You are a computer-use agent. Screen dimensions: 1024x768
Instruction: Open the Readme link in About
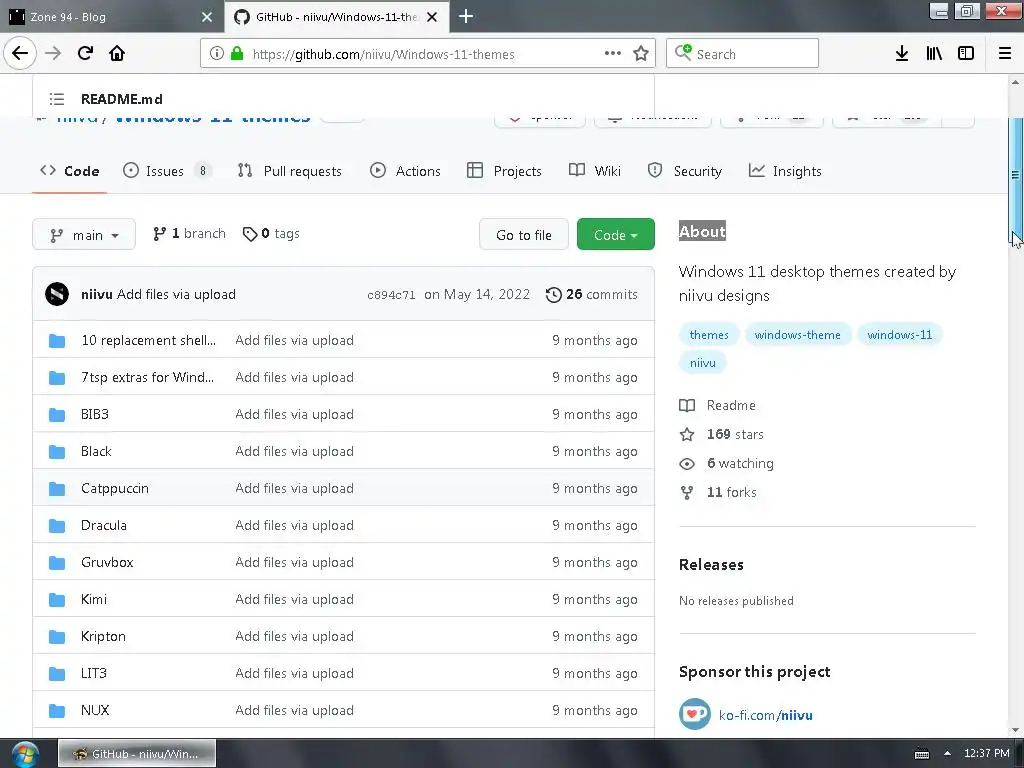point(717,406)
